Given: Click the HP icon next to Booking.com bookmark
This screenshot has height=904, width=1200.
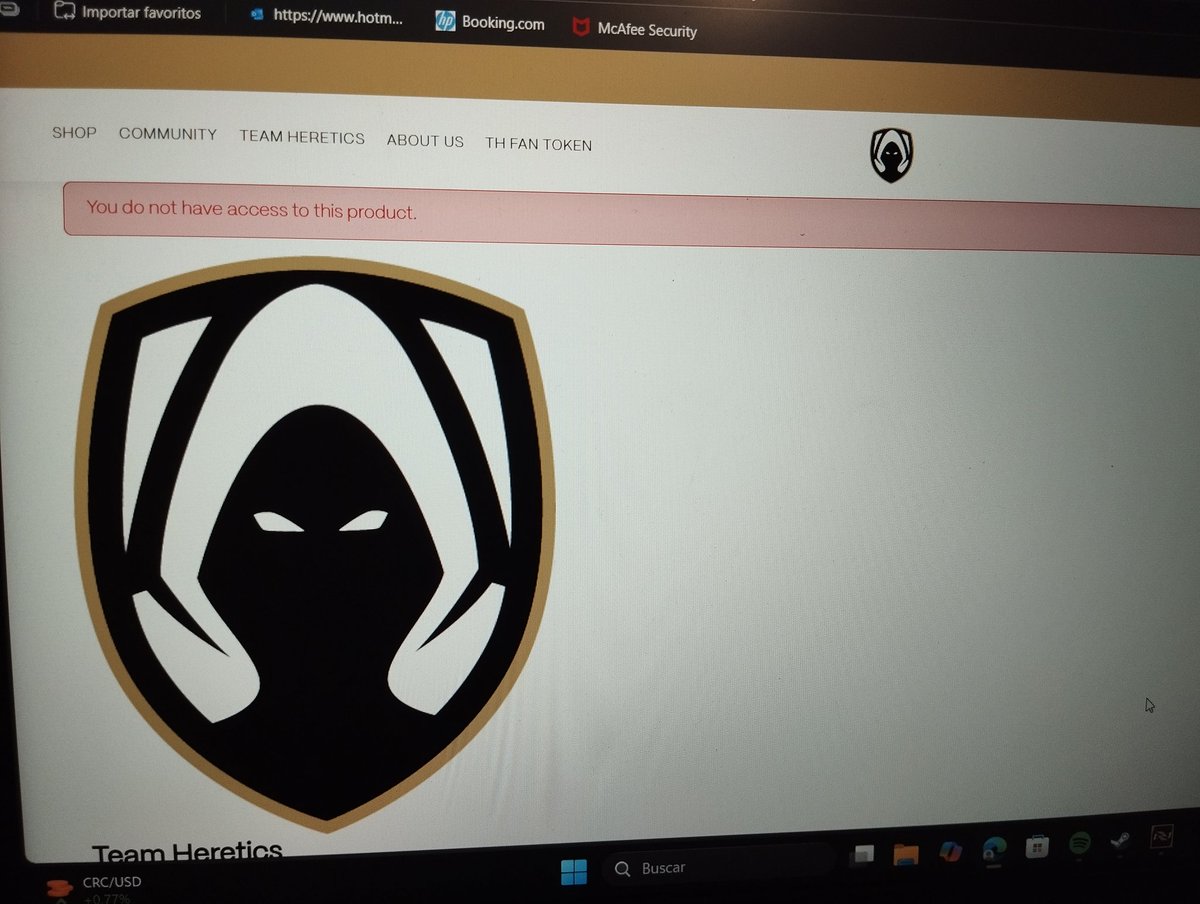Looking at the screenshot, I should [x=445, y=21].
